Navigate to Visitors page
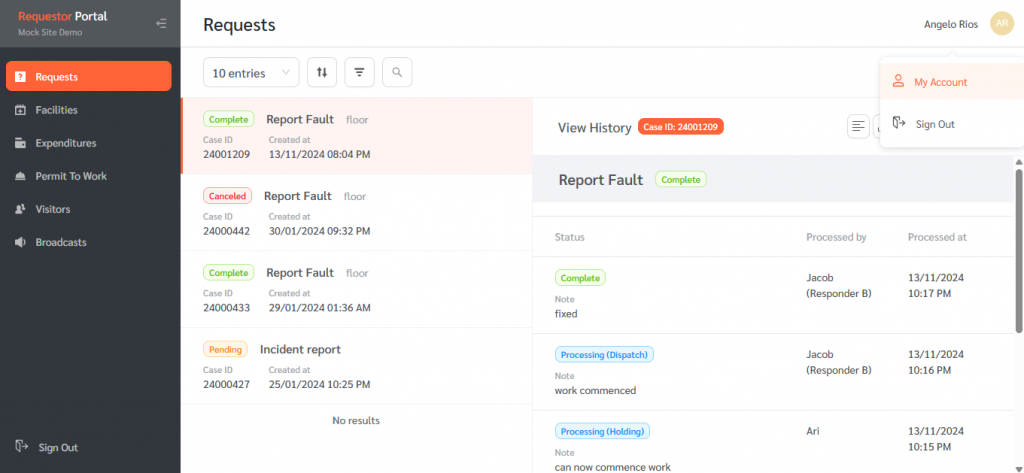The height and width of the screenshot is (473, 1024). (x=54, y=209)
